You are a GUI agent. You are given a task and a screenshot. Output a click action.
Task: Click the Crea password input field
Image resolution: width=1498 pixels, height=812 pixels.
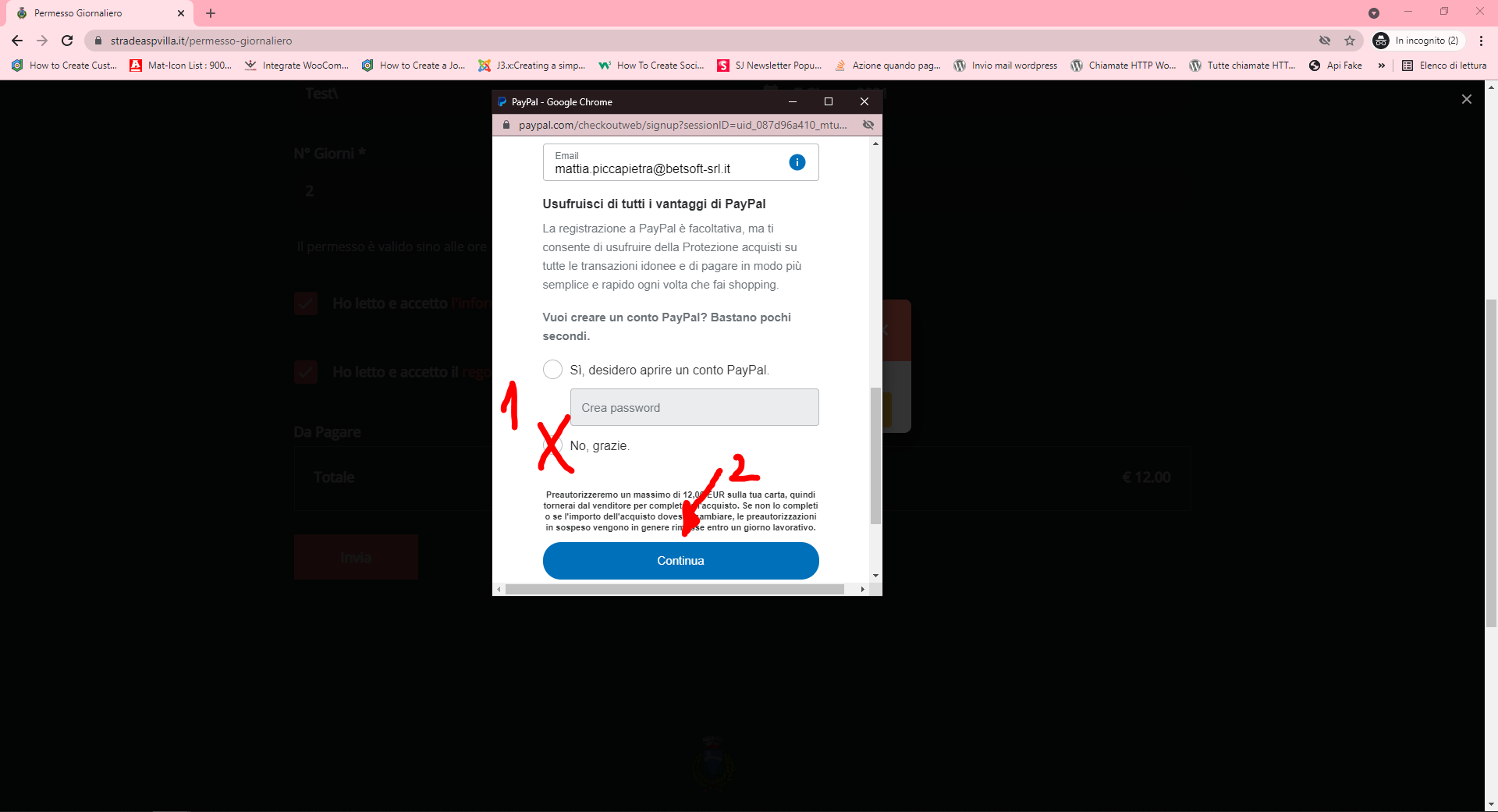[x=694, y=407]
